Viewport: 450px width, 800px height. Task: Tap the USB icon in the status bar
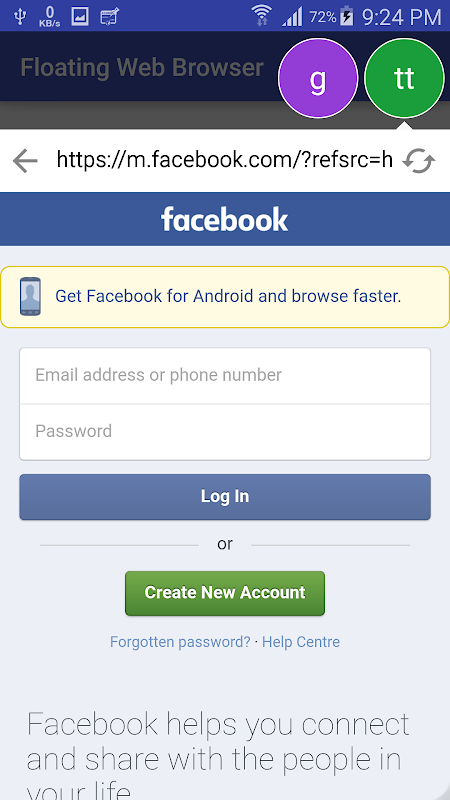(x=20, y=16)
